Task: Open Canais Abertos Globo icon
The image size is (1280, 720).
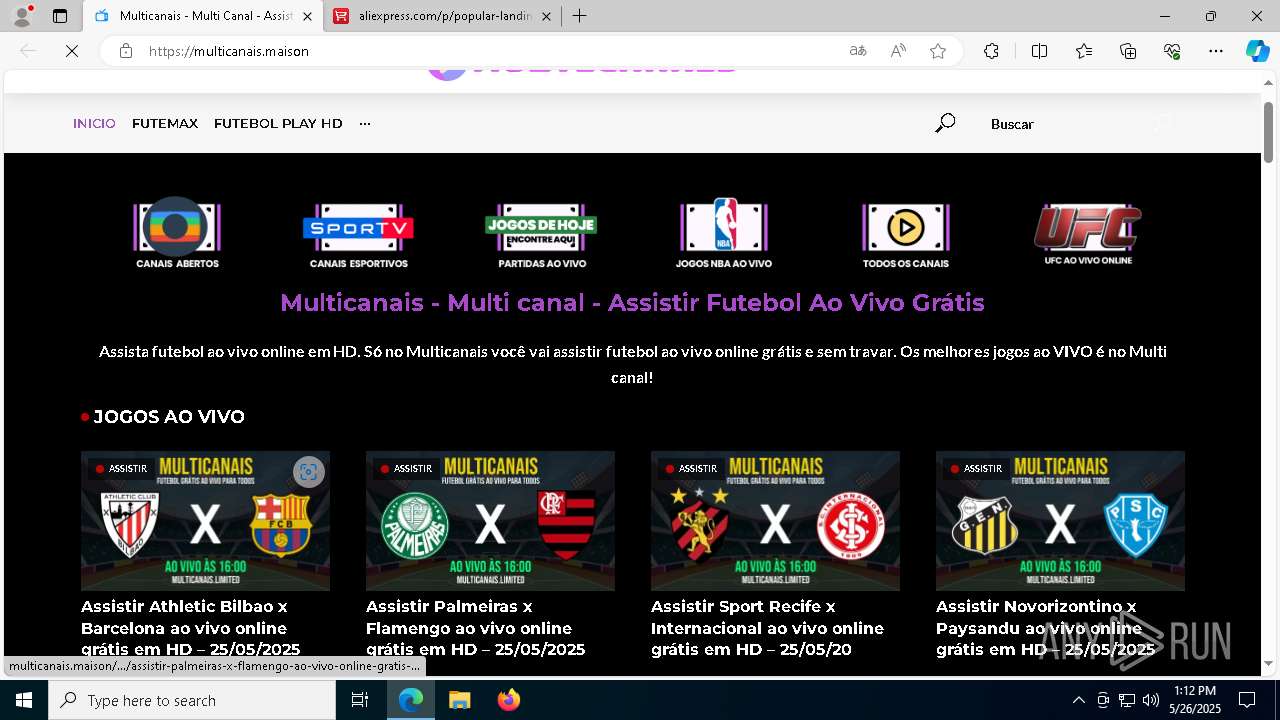Action: [x=177, y=235]
